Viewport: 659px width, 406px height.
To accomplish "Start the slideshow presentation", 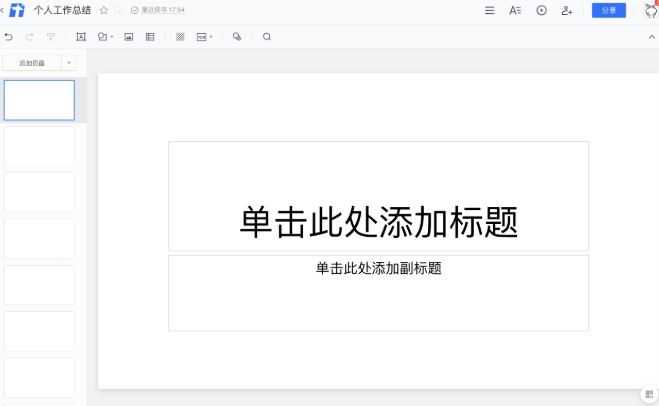I will 541,11.
